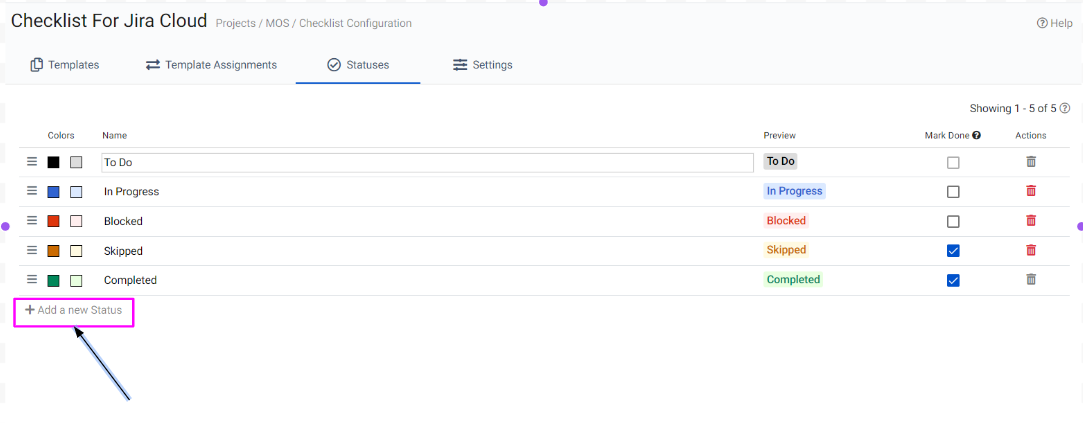1083x423 pixels.
Task: Enable Mark Done for To Do status
Action: [x=953, y=162]
